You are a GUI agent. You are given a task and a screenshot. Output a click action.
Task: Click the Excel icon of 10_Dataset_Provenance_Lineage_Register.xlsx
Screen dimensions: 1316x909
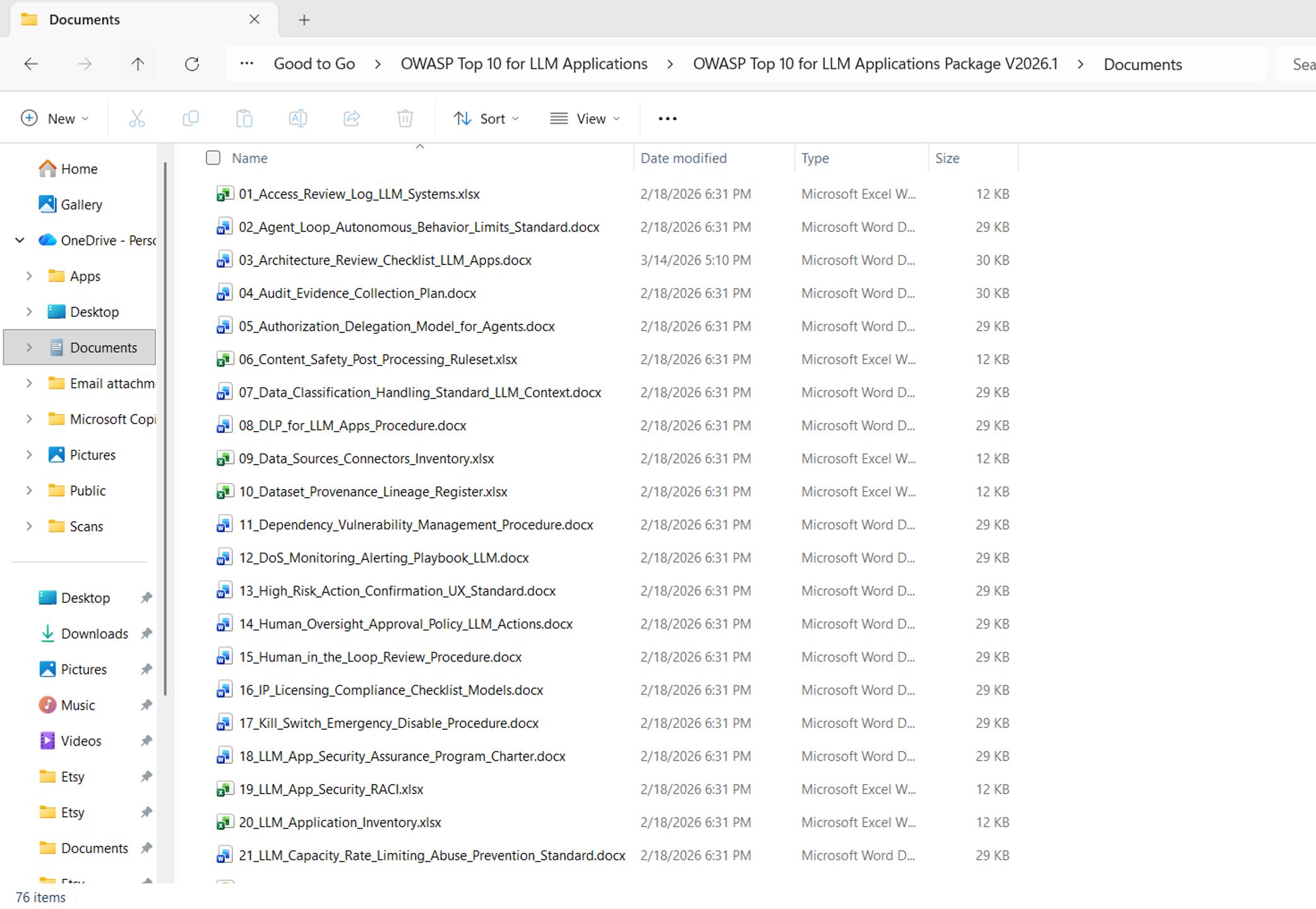click(x=224, y=492)
